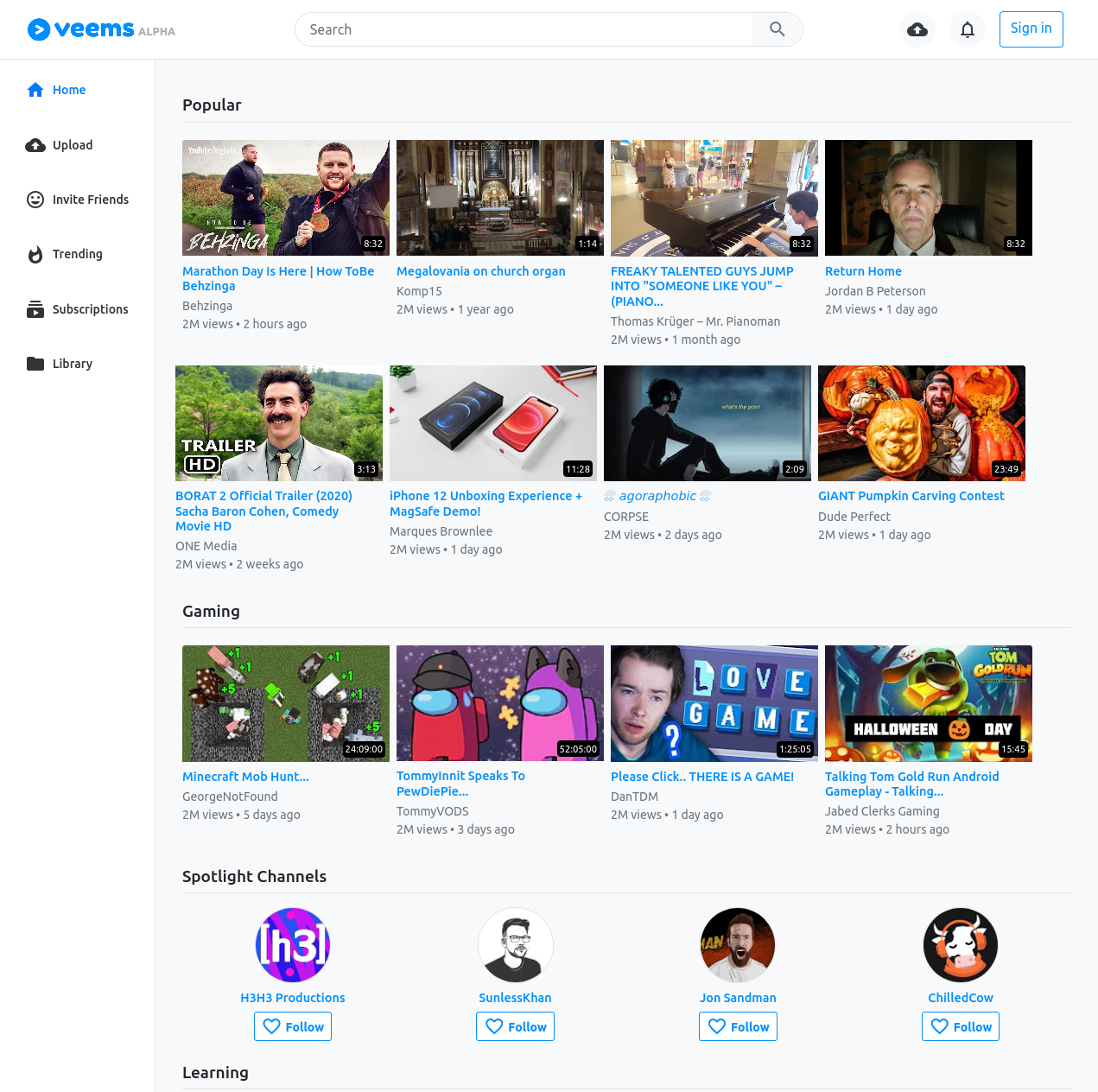Image resolution: width=1098 pixels, height=1092 pixels.
Task: Open Marathon Day Is Here video thumbnail
Action: point(286,198)
